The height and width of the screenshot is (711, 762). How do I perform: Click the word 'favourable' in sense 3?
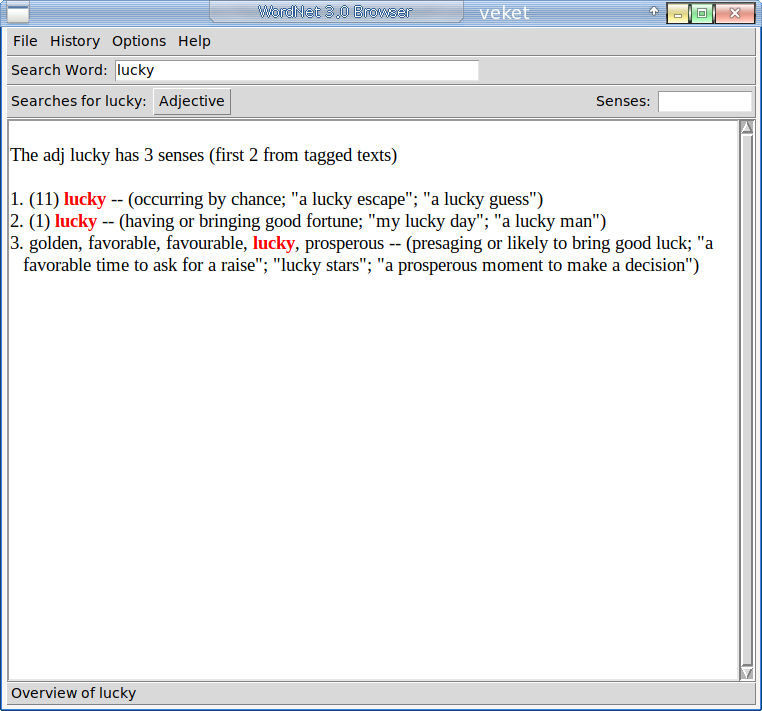pyautogui.click(x=206, y=243)
